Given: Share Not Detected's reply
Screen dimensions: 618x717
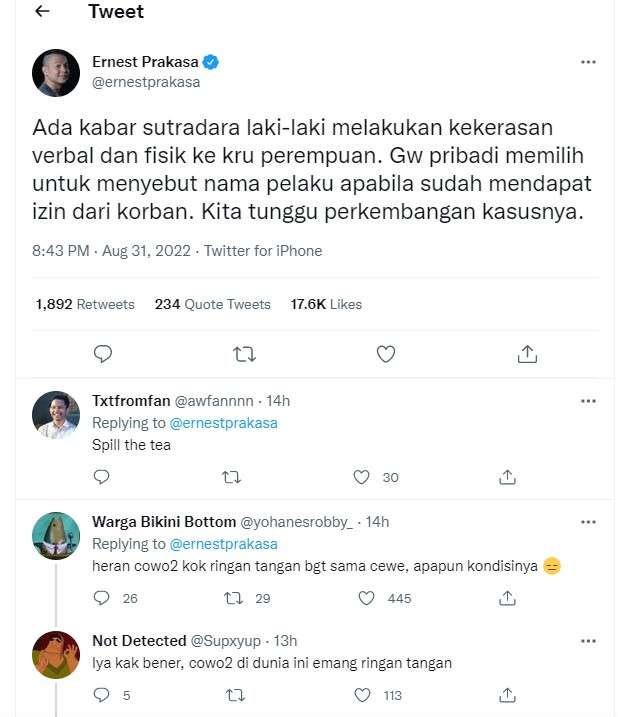Looking at the screenshot, I should point(507,695).
